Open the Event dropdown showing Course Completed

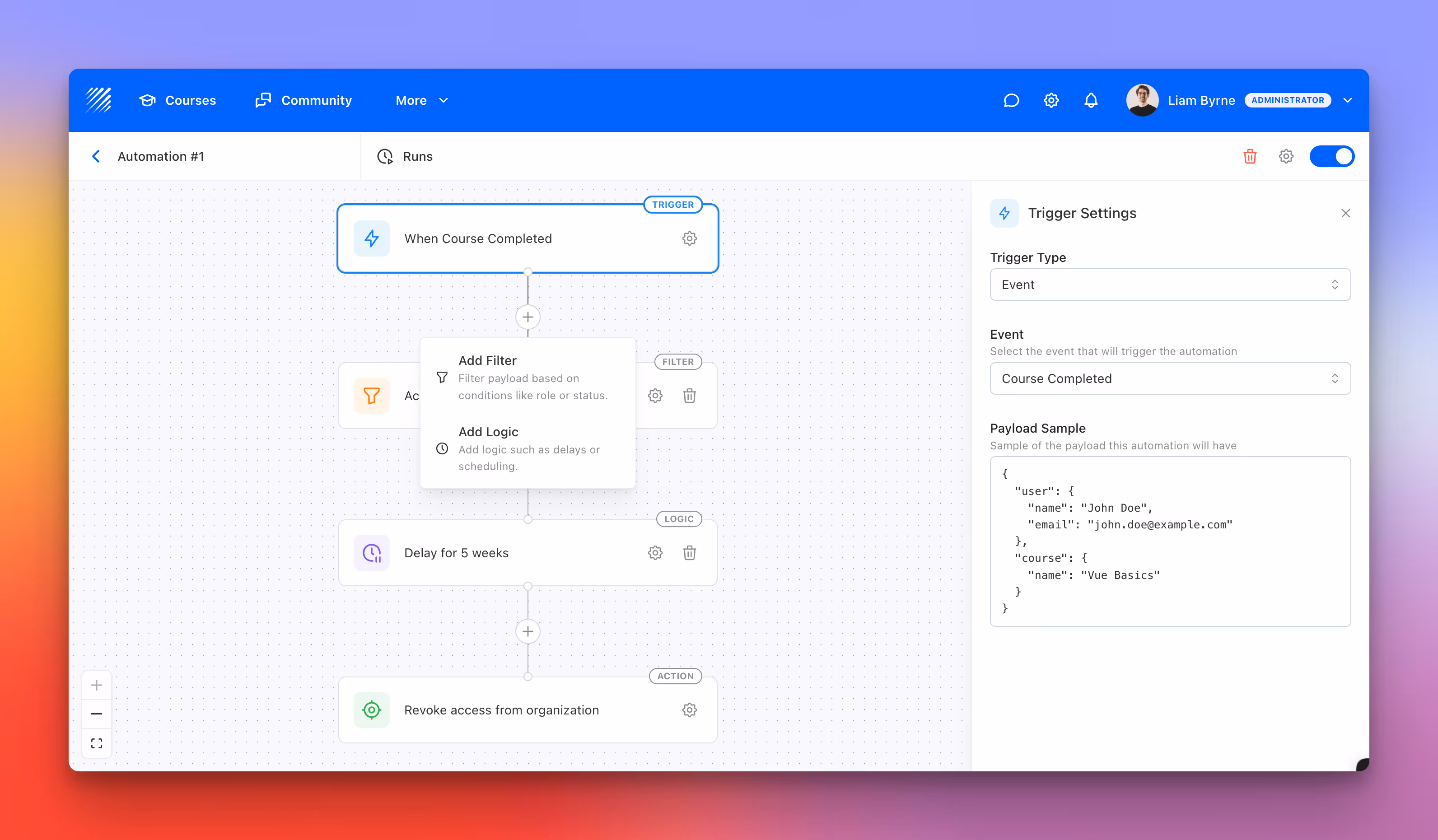(1170, 378)
